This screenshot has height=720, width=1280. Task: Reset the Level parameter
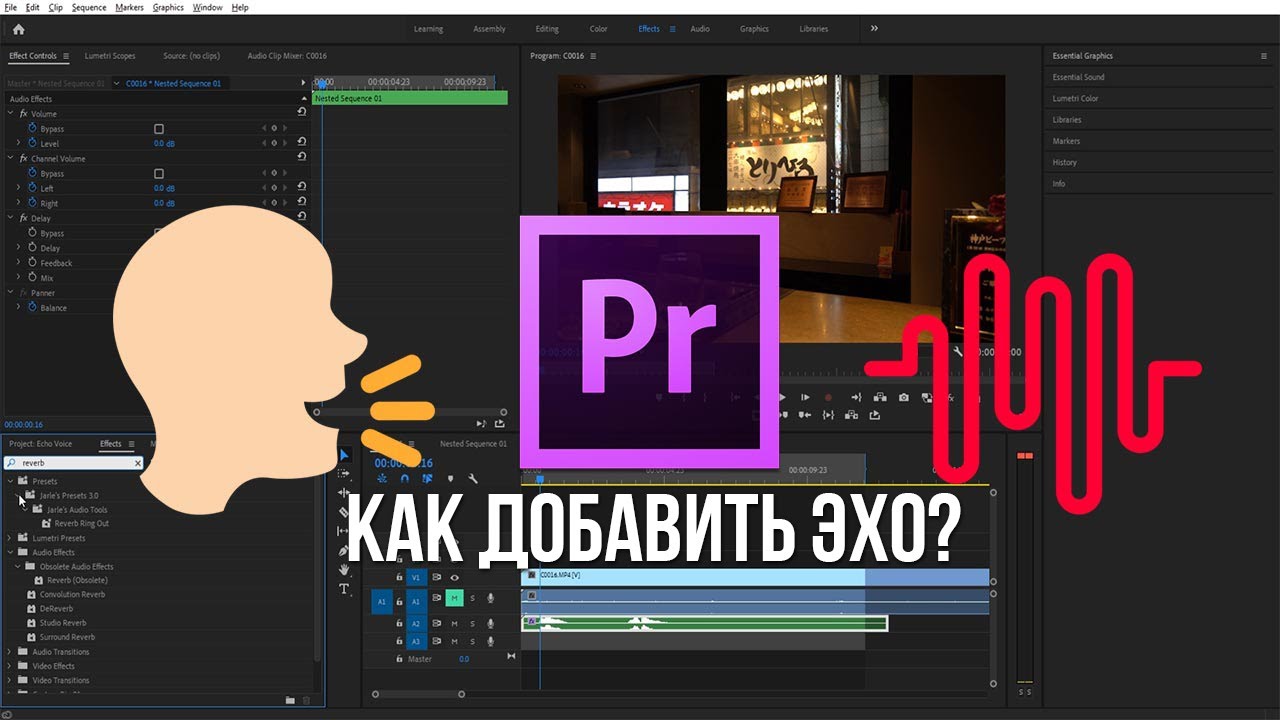(302, 142)
